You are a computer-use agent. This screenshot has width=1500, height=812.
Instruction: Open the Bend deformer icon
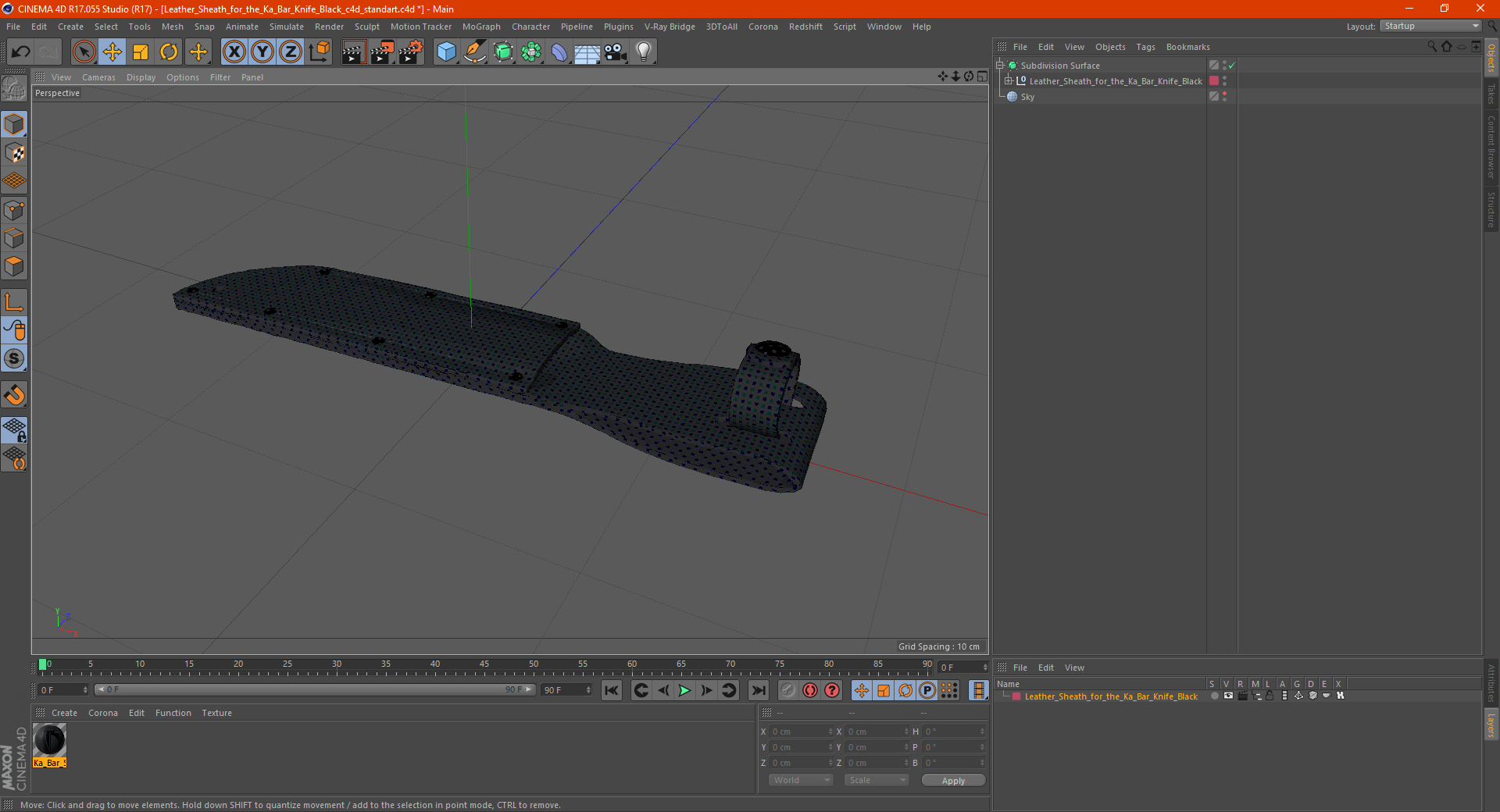(x=559, y=52)
